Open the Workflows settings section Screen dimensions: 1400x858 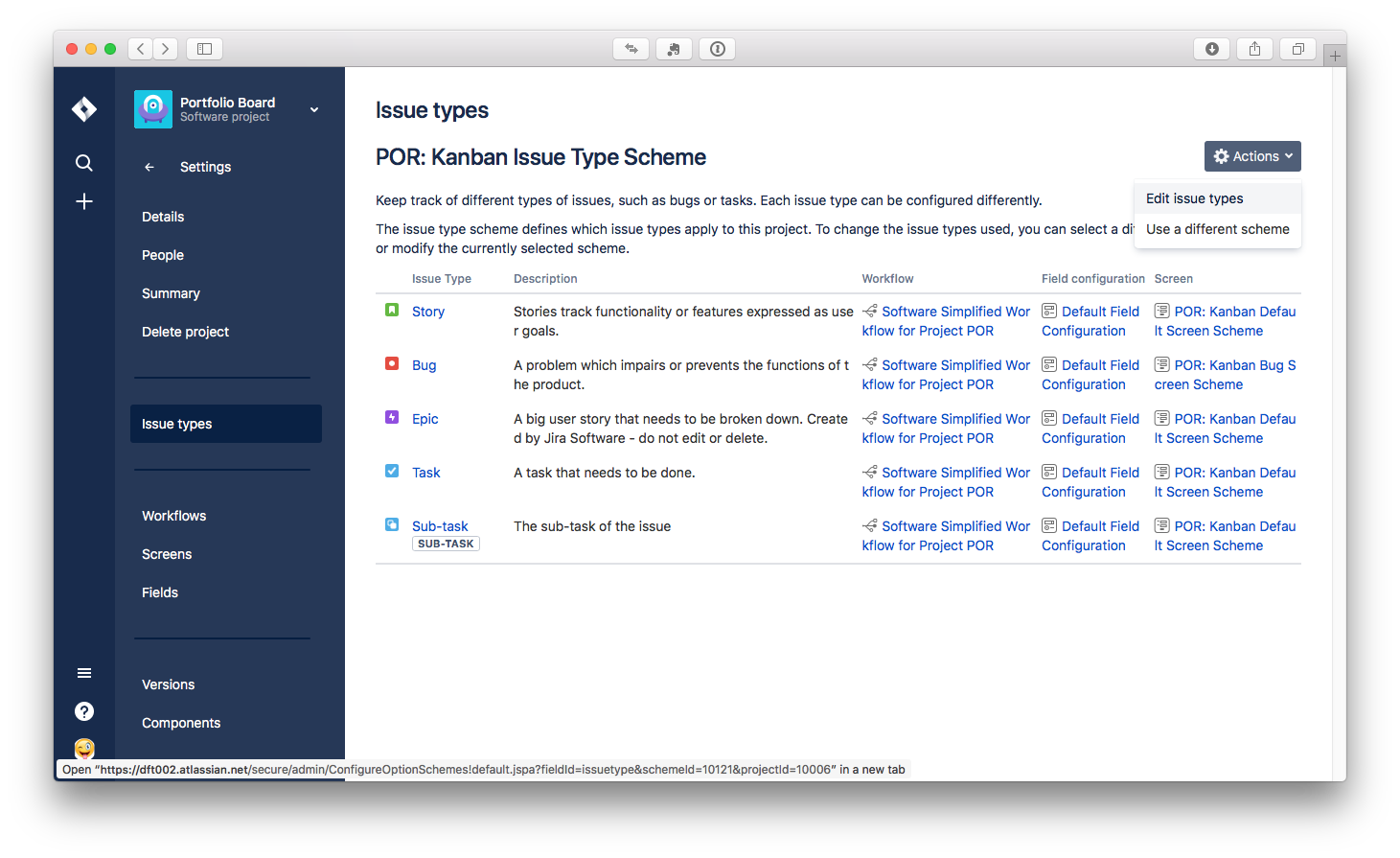coord(173,515)
